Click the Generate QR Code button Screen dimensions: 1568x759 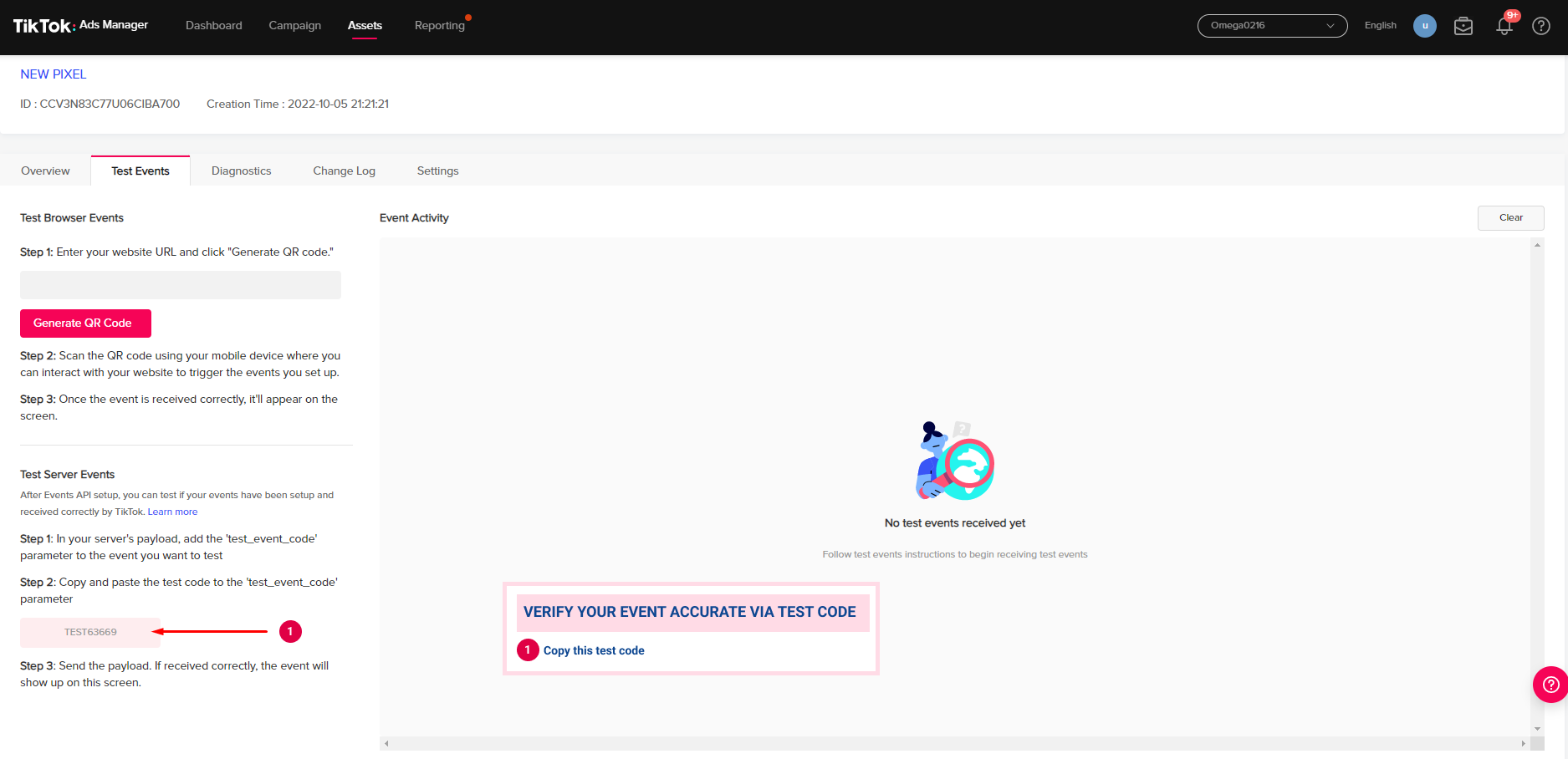tap(85, 323)
